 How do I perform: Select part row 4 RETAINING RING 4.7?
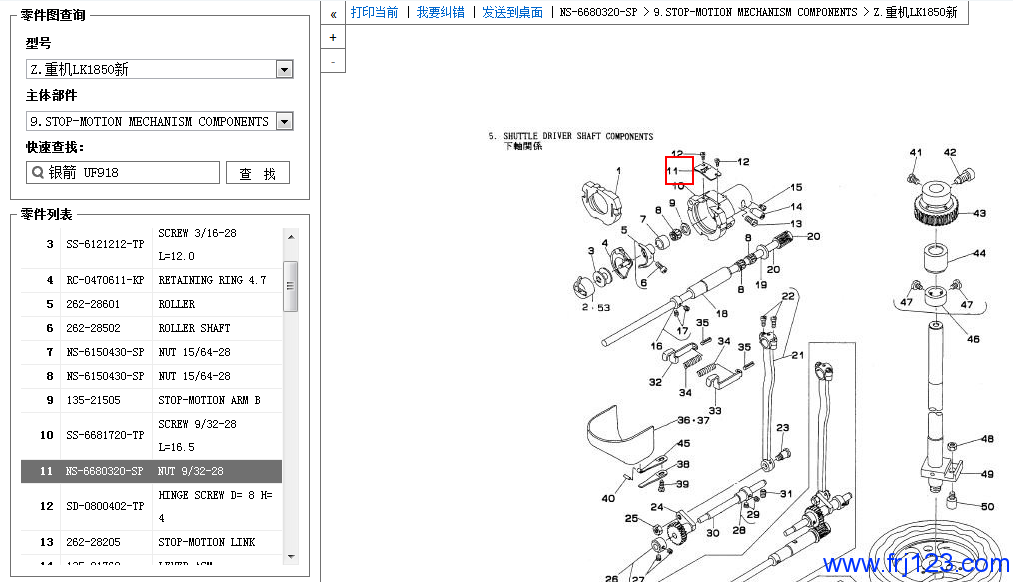coord(150,280)
